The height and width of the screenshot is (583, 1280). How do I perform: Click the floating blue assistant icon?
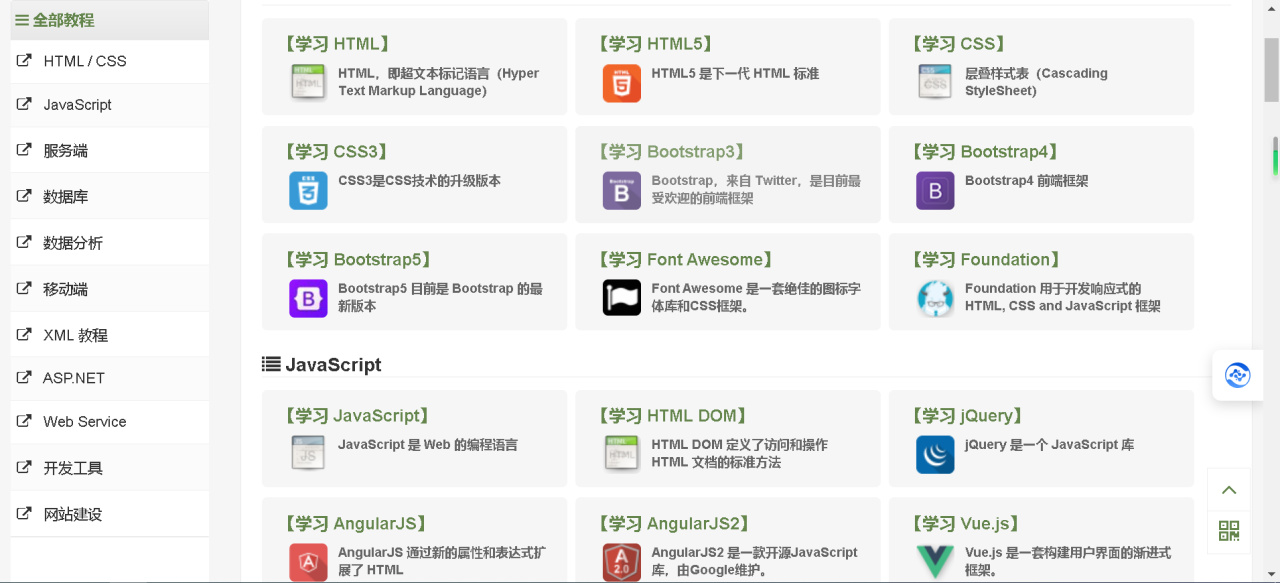click(1238, 376)
